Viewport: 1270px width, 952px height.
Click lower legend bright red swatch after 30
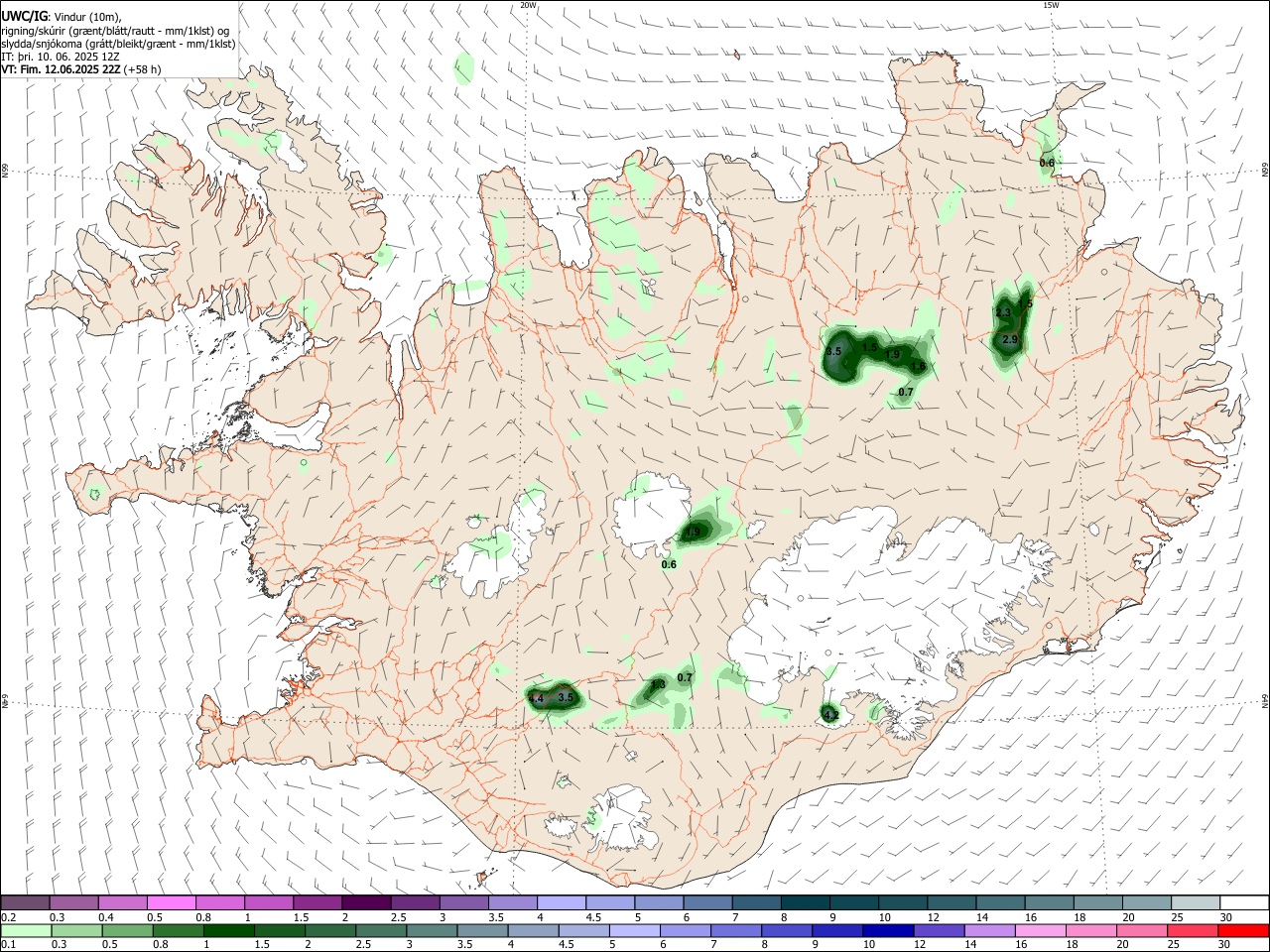click(x=1243, y=930)
